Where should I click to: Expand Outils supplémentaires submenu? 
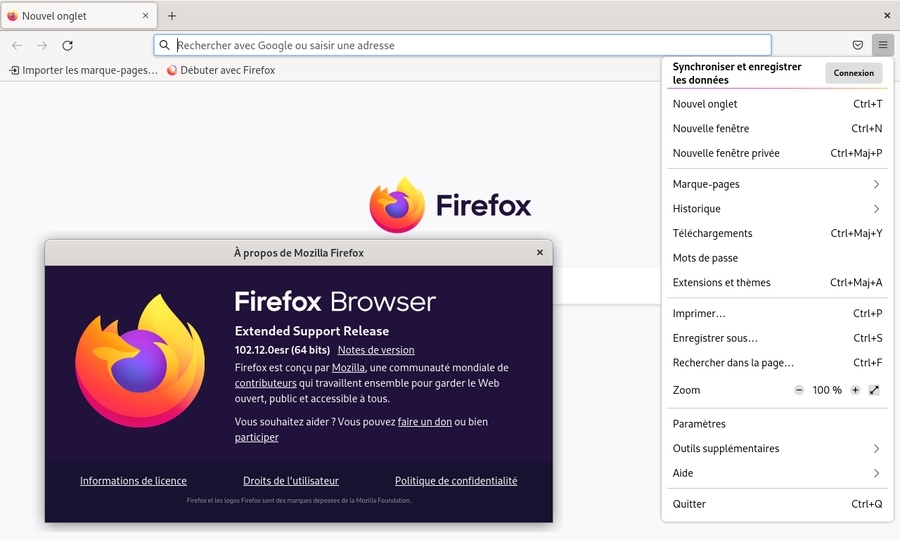[x=777, y=449]
